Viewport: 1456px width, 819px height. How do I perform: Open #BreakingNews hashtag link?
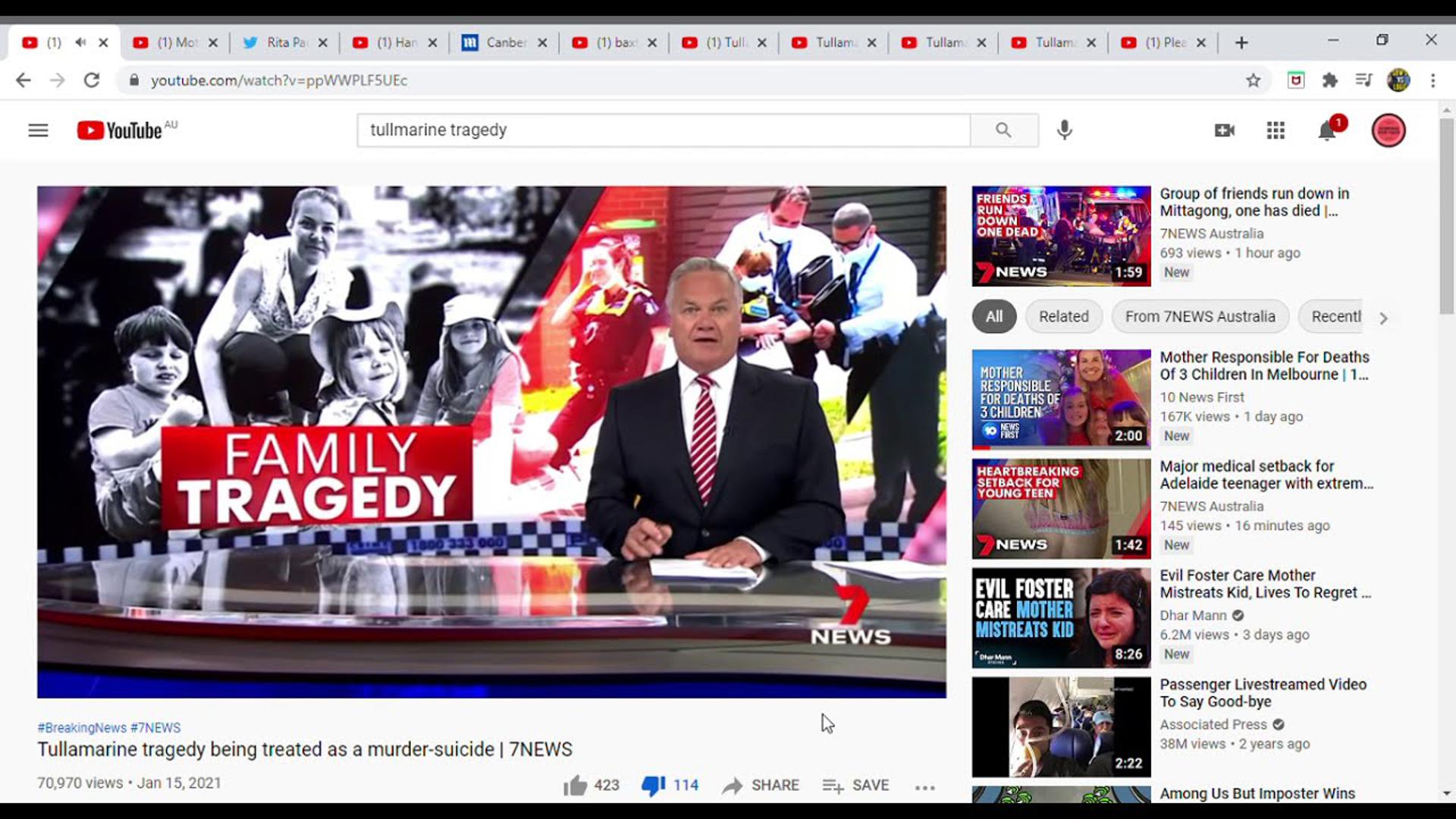coord(82,728)
